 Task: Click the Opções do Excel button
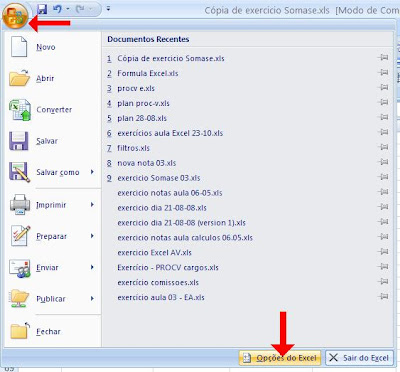(280, 358)
